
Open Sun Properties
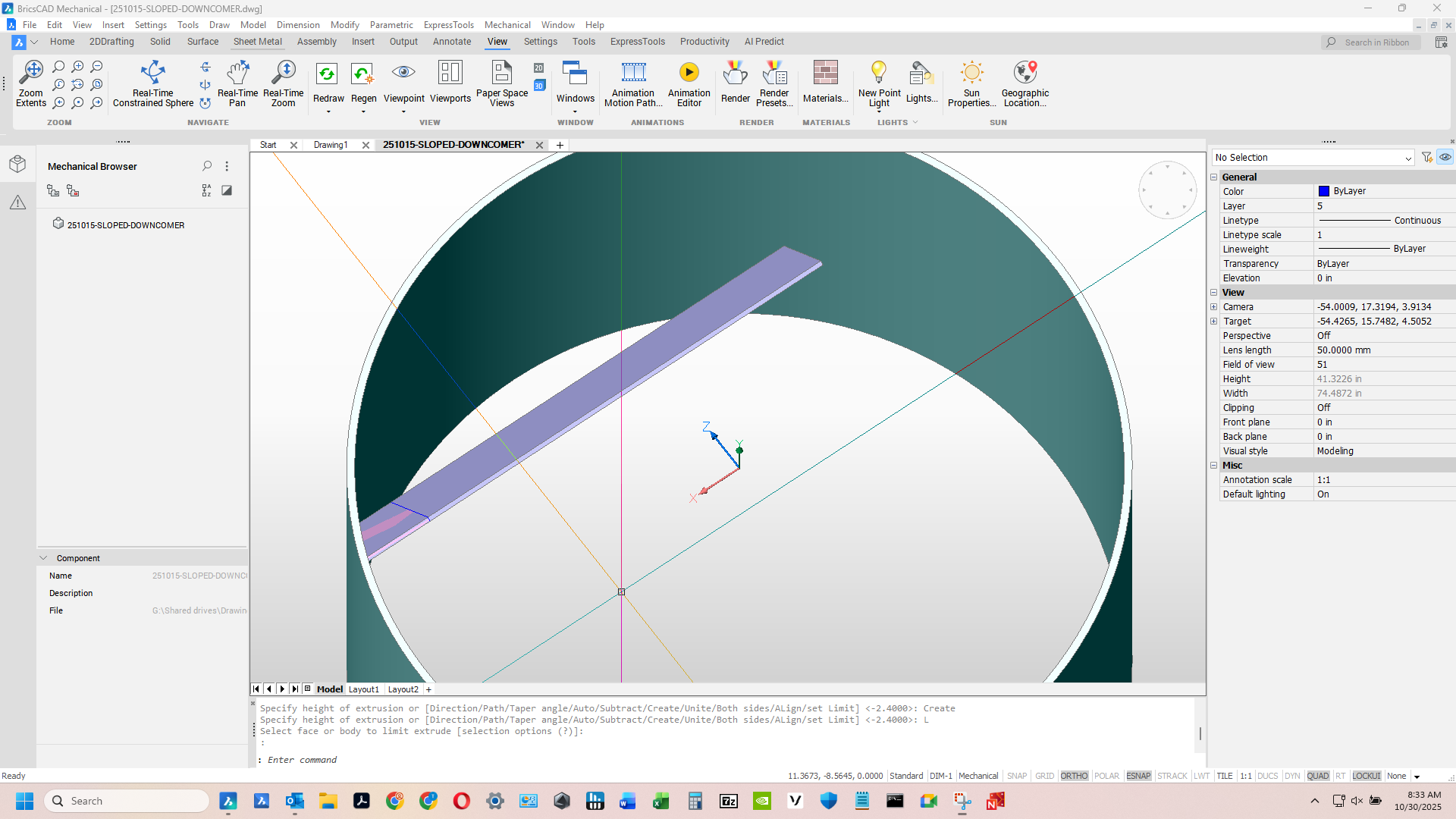tap(971, 83)
